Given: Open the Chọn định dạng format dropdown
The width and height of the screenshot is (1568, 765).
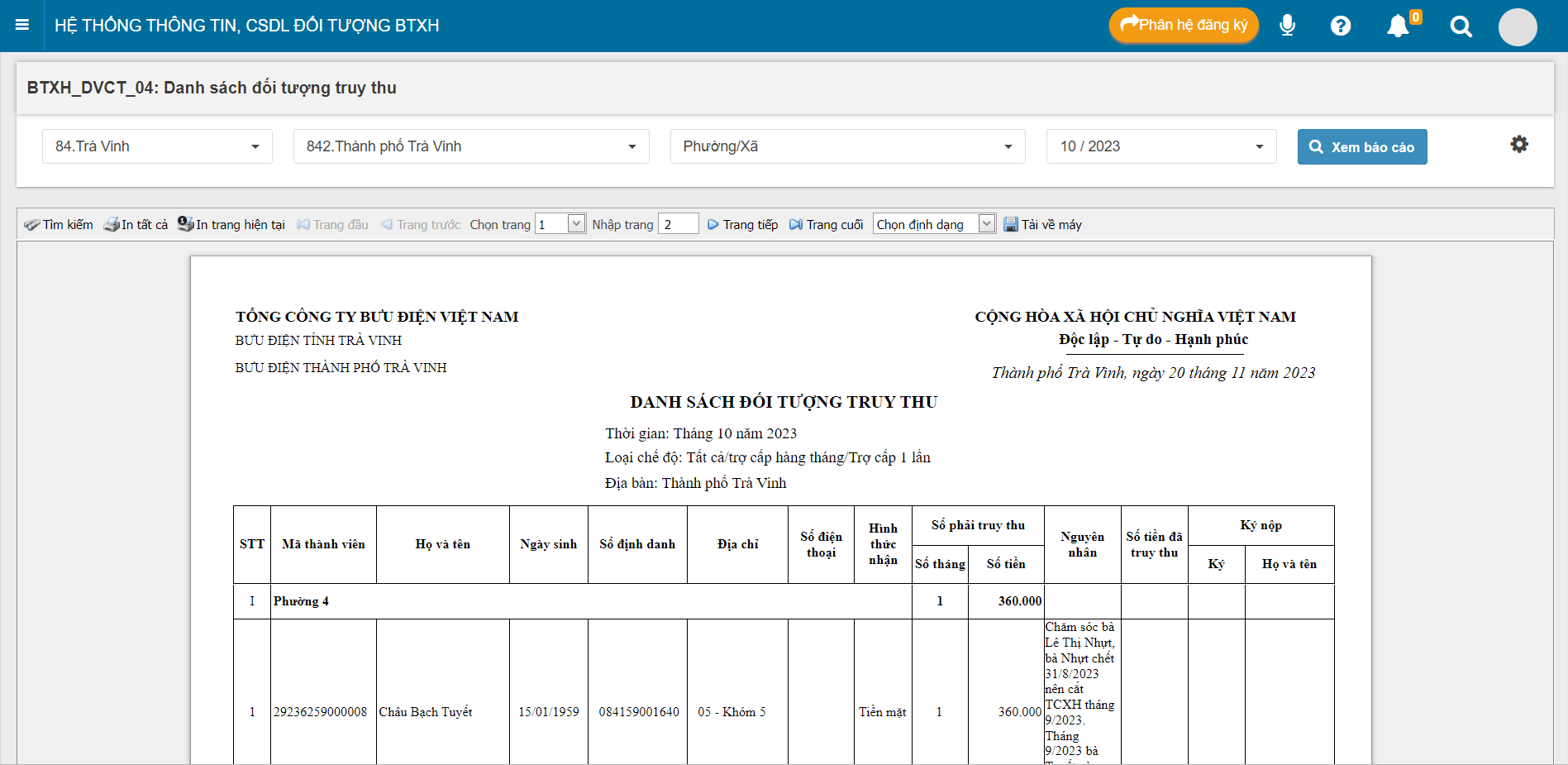Looking at the screenshot, I should coord(933,225).
